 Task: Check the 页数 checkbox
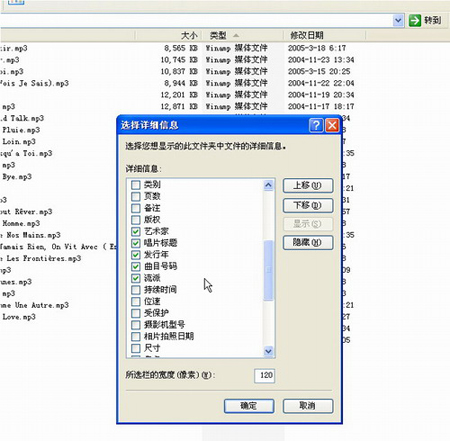(x=136, y=196)
